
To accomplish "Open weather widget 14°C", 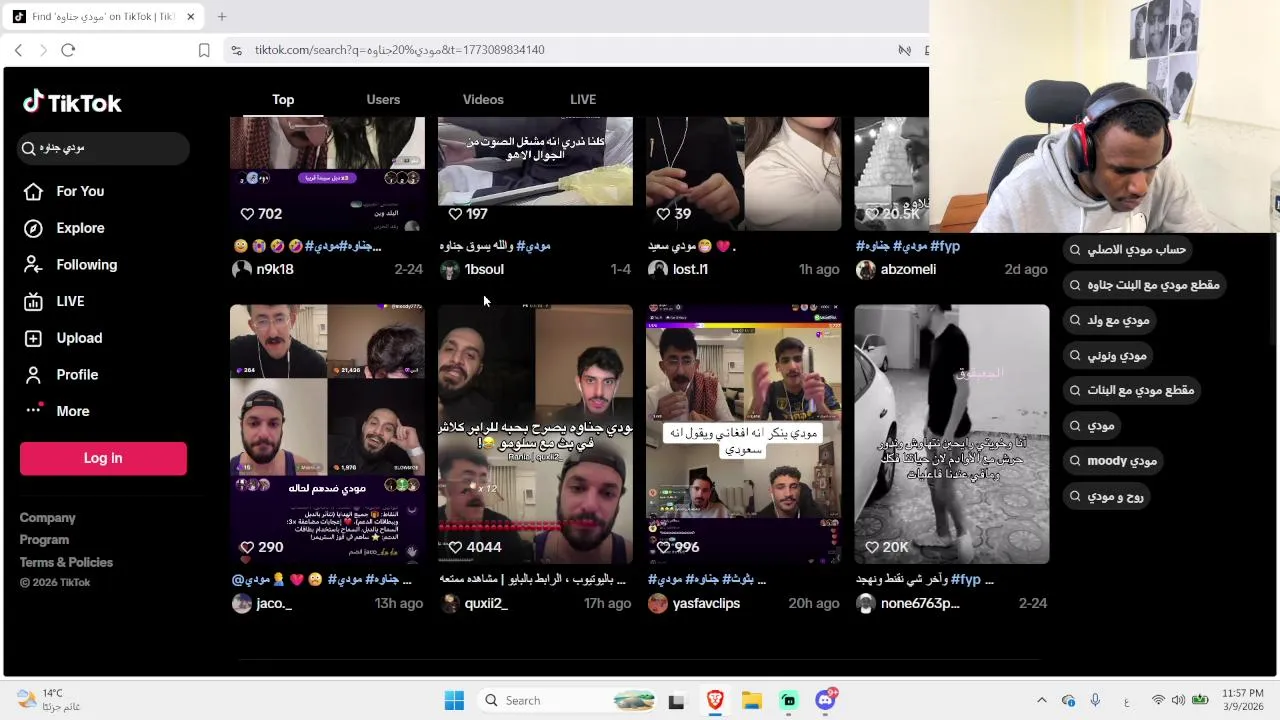I will tap(50, 700).
